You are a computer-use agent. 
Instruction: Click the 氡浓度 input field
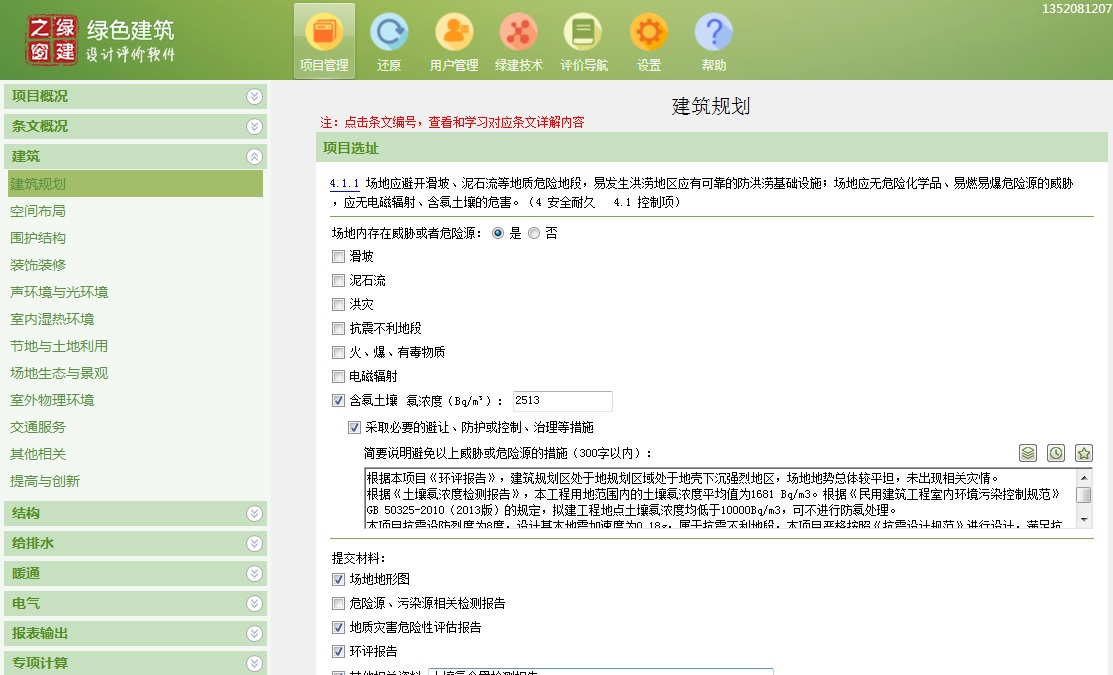pos(562,401)
